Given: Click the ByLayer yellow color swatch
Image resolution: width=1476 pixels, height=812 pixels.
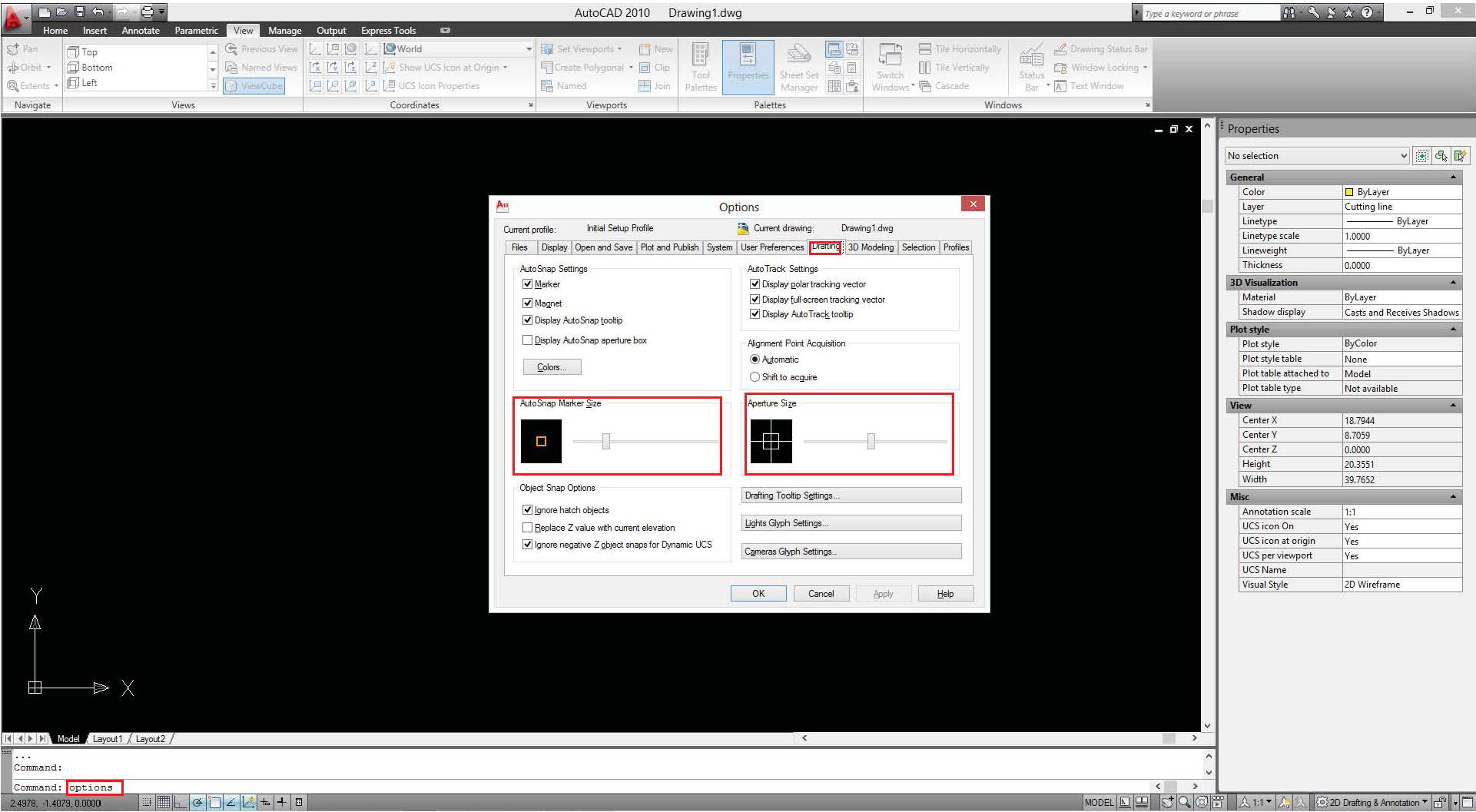Looking at the screenshot, I should click(x=1349, y=192).
